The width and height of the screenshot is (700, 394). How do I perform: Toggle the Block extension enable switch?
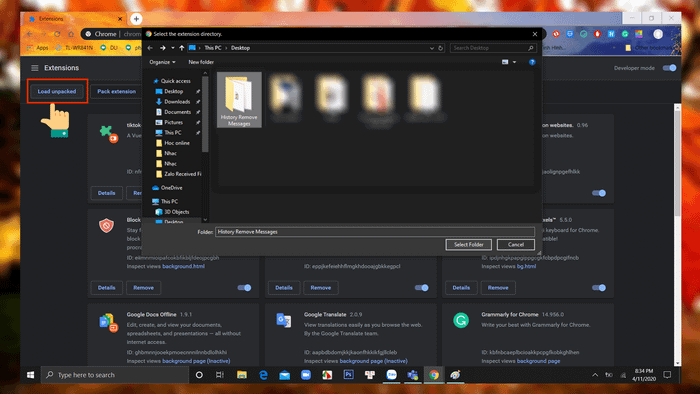[x=244, y=288]
